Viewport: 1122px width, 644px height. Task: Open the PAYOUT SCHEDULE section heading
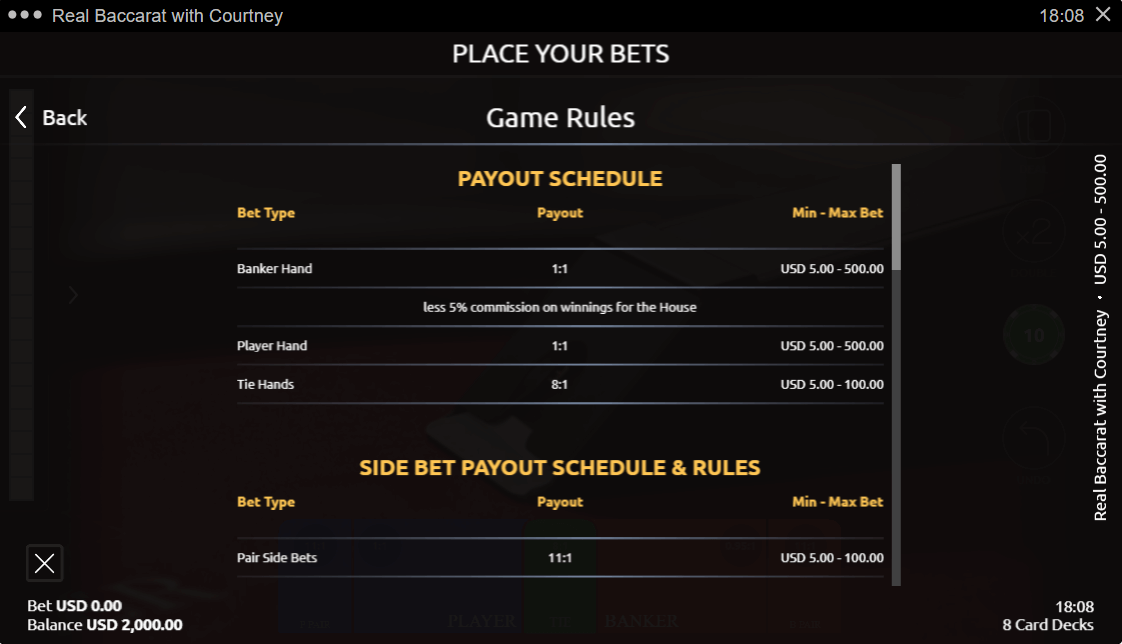coord(560,178)
